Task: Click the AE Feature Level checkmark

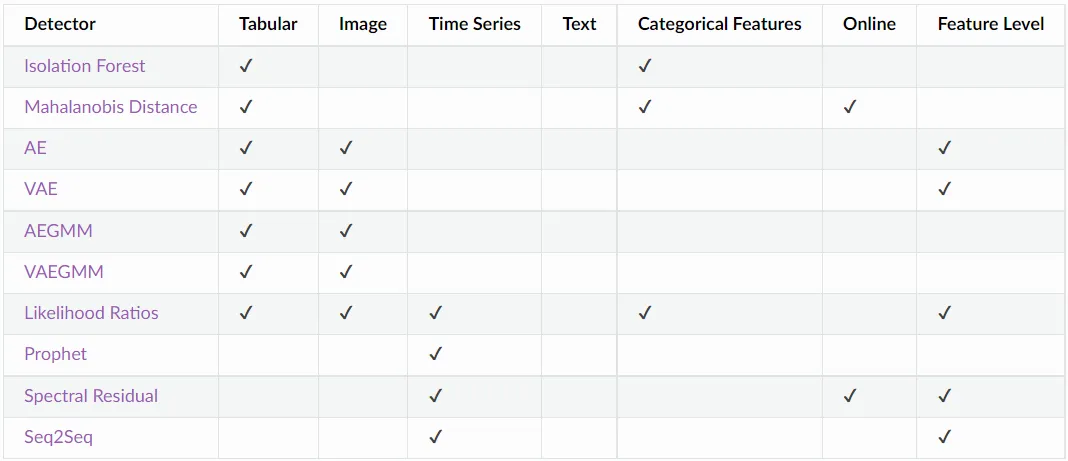Action: click(944, 148)
